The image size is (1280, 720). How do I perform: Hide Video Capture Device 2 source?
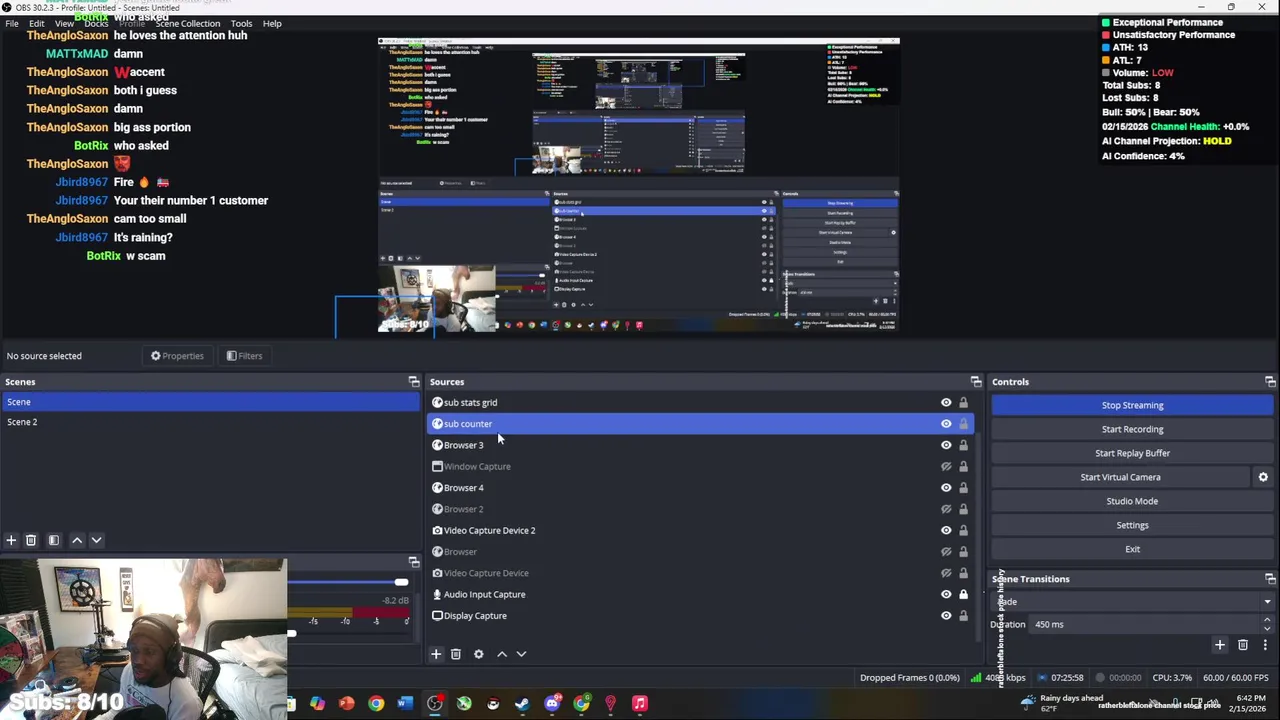(946, 530)
